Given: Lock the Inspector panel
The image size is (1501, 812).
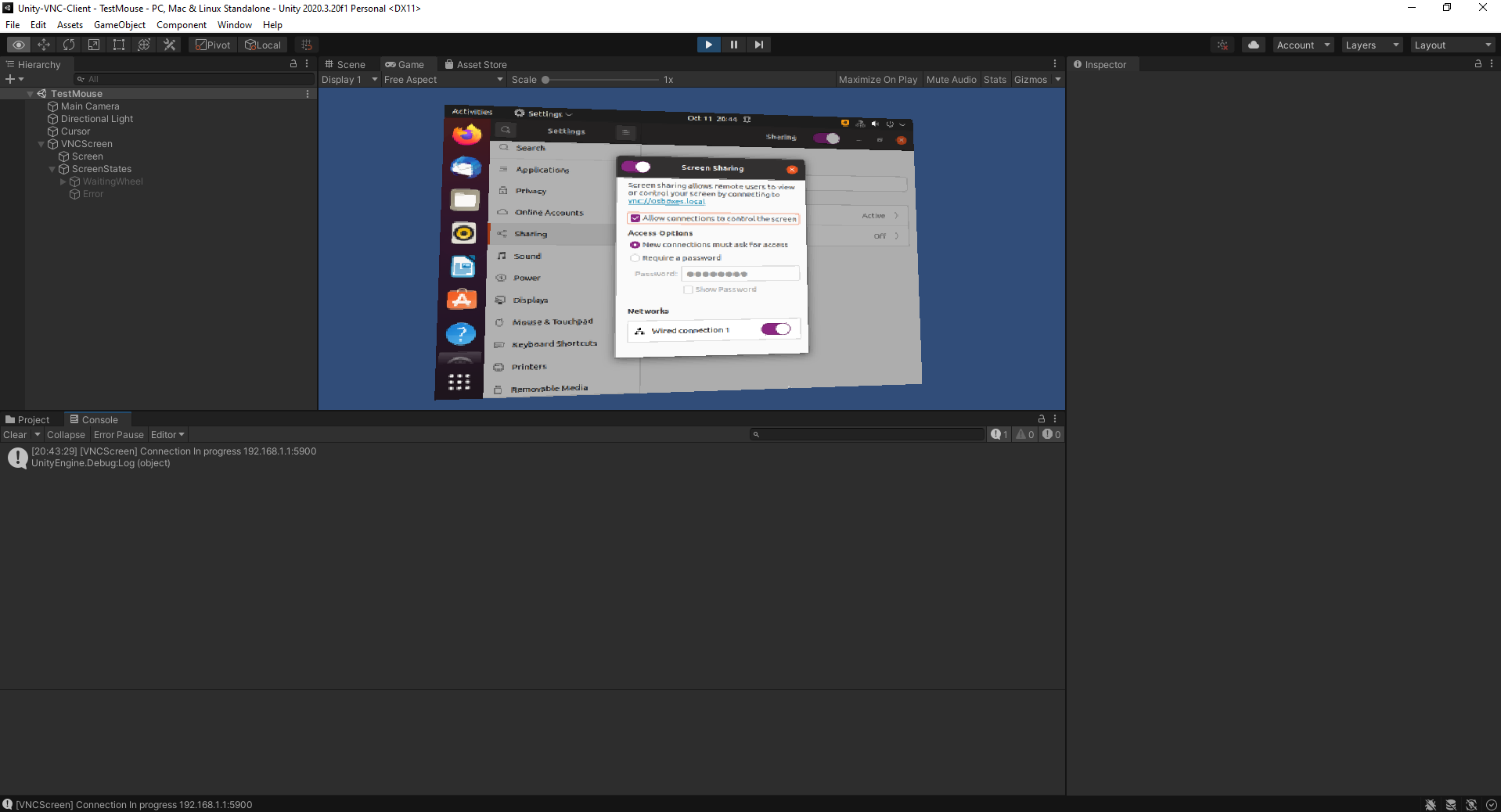Looking at the screenshot, I should [1478, 64].
